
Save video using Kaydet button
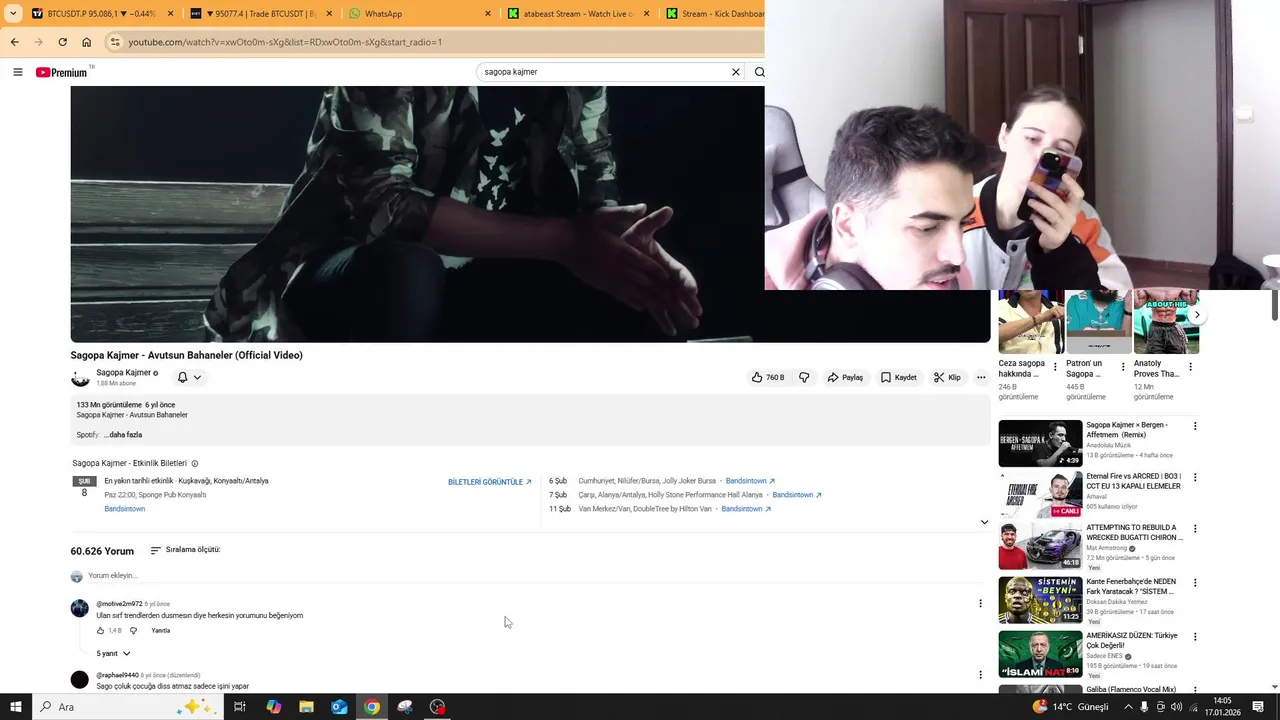tap(898, 377)
